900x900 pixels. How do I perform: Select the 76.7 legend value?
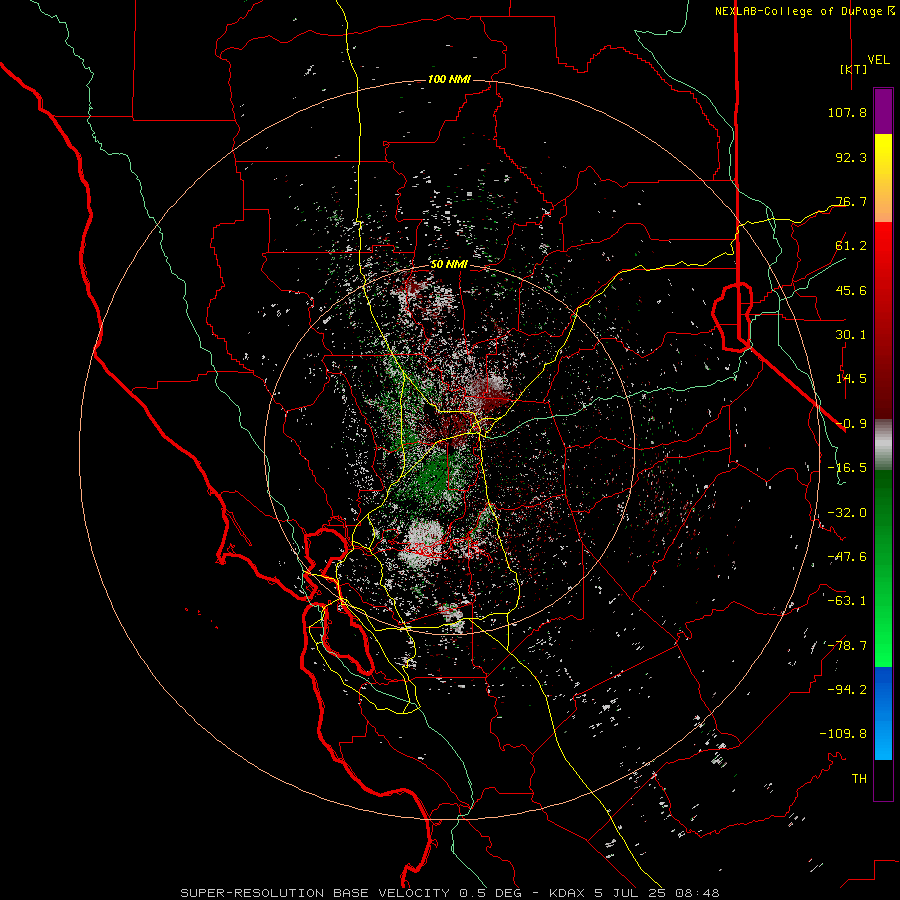[x=851, y=201]
